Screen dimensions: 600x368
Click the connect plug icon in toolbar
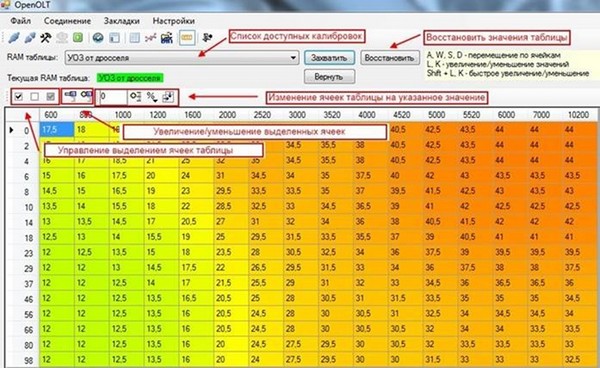(x=14, y=37)
